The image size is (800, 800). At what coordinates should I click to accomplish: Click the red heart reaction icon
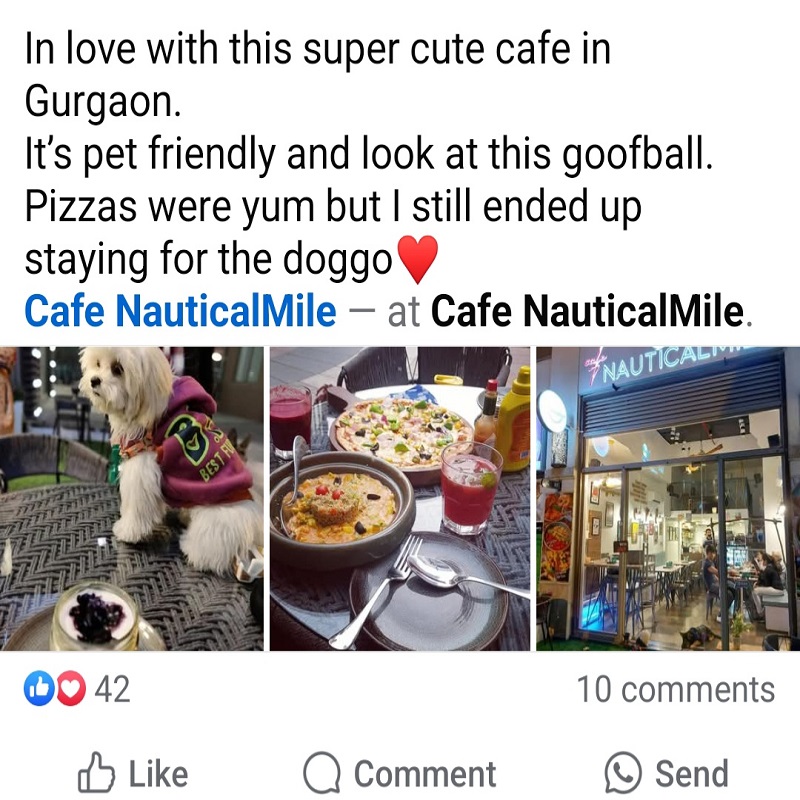[x=71, y=689]
